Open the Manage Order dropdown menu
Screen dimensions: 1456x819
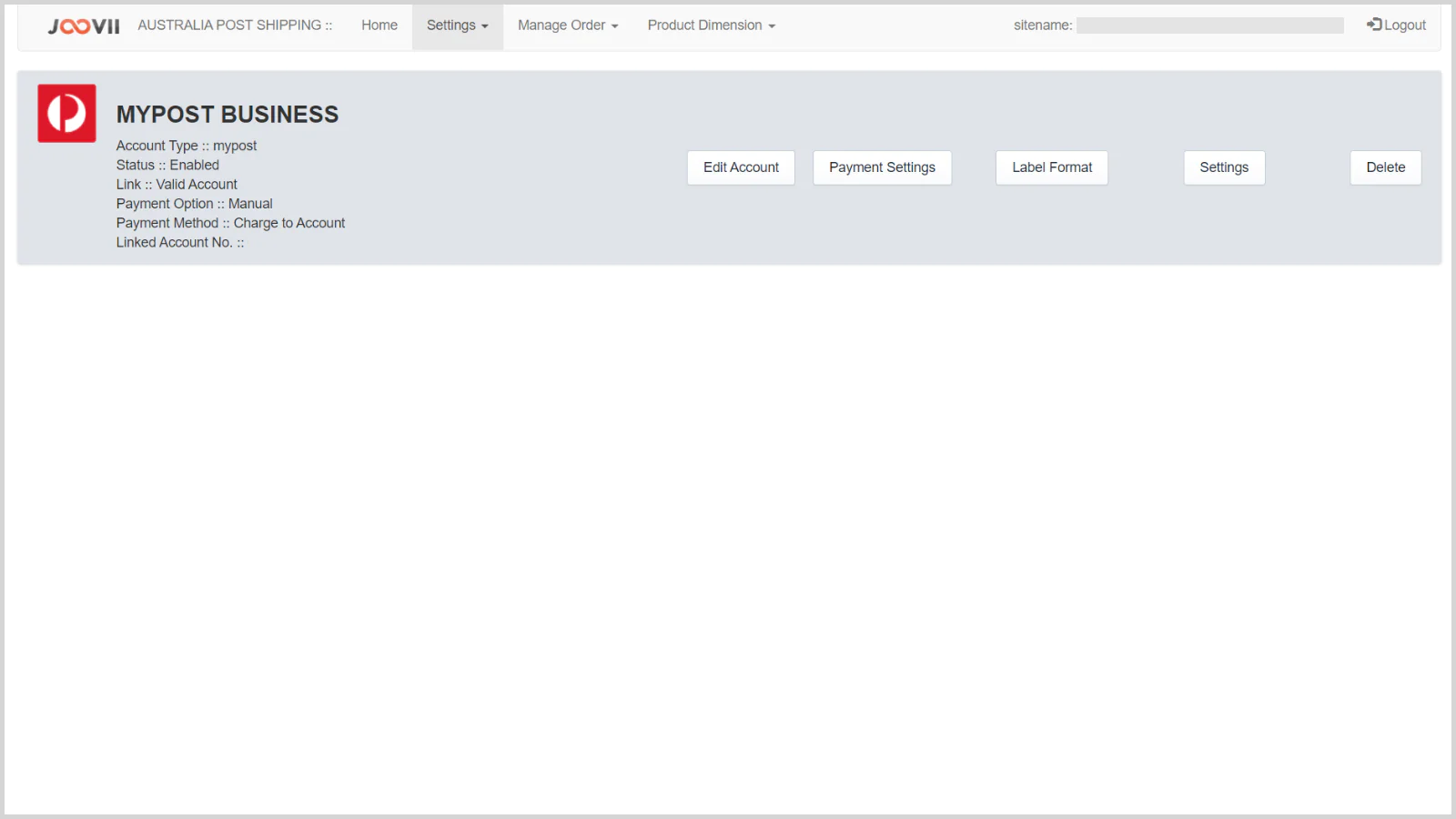[x=568, y=25]
